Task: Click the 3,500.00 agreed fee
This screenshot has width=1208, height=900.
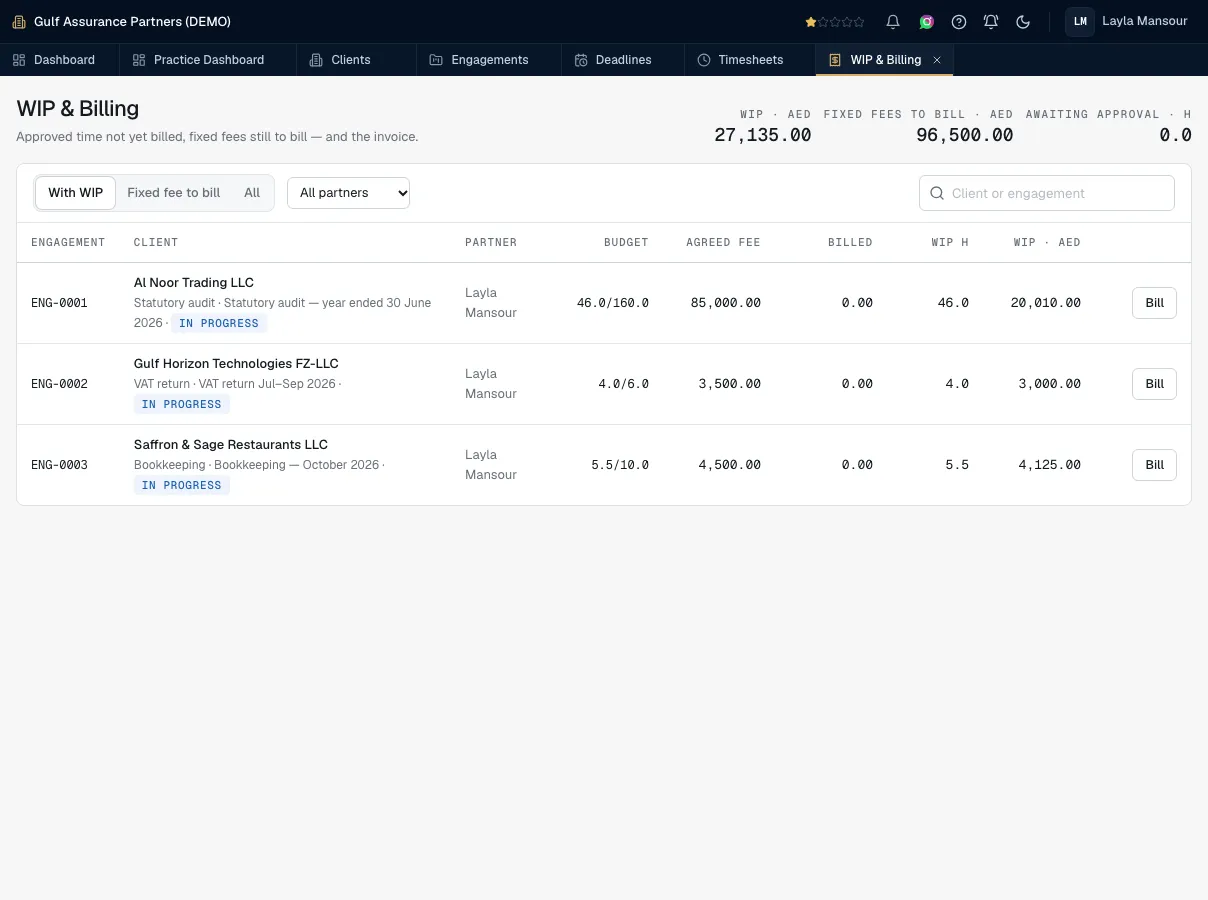Action: coord(730,384)
